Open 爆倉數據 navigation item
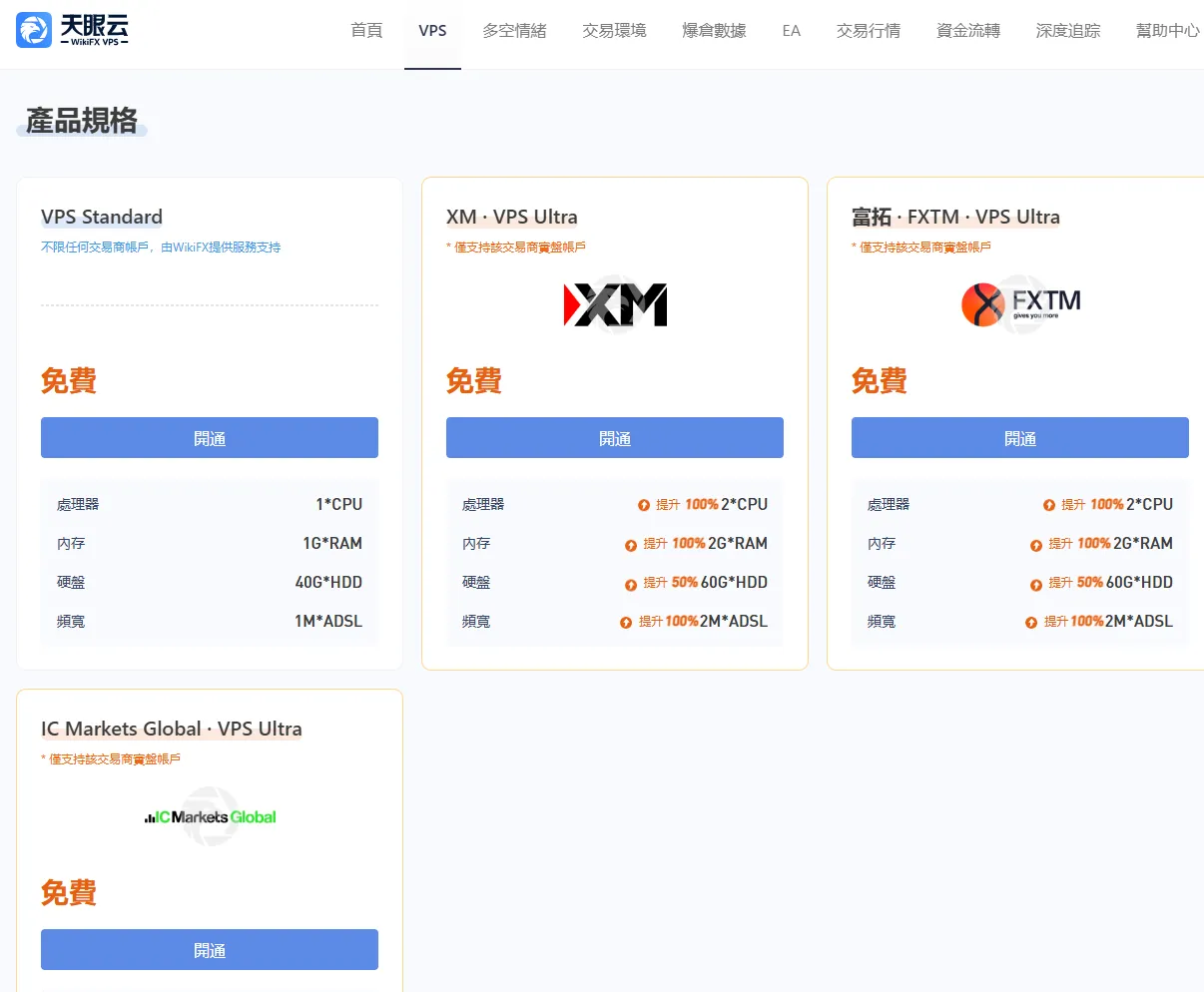 coord(714,31)
